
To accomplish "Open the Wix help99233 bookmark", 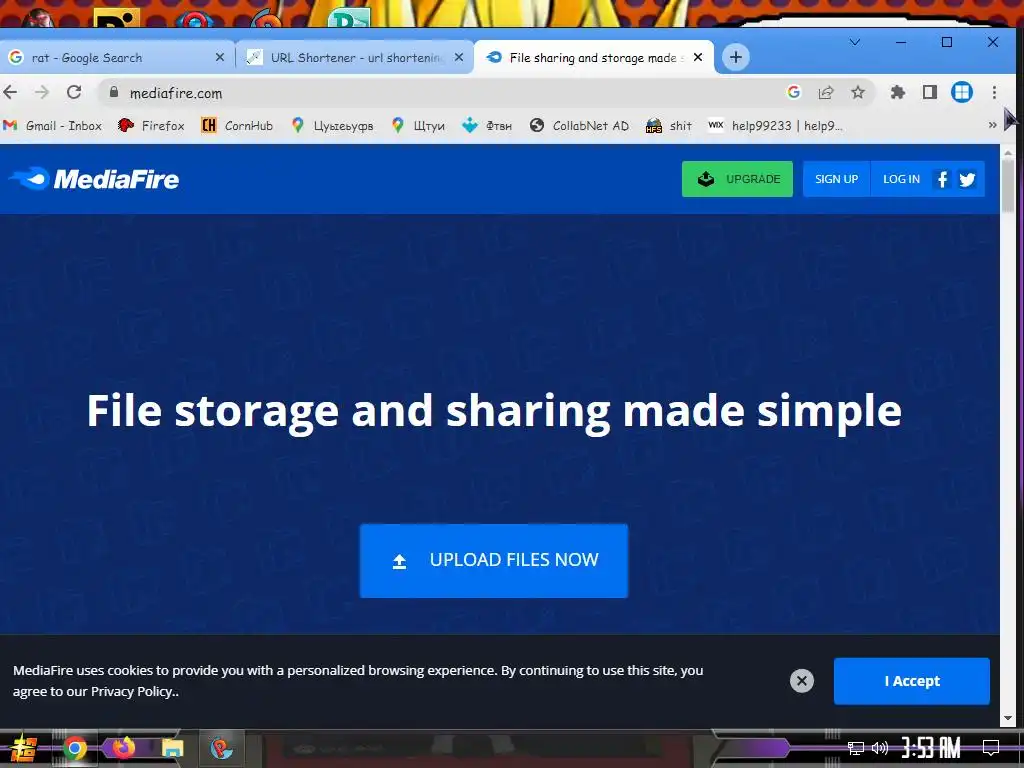I will point(776,125).
